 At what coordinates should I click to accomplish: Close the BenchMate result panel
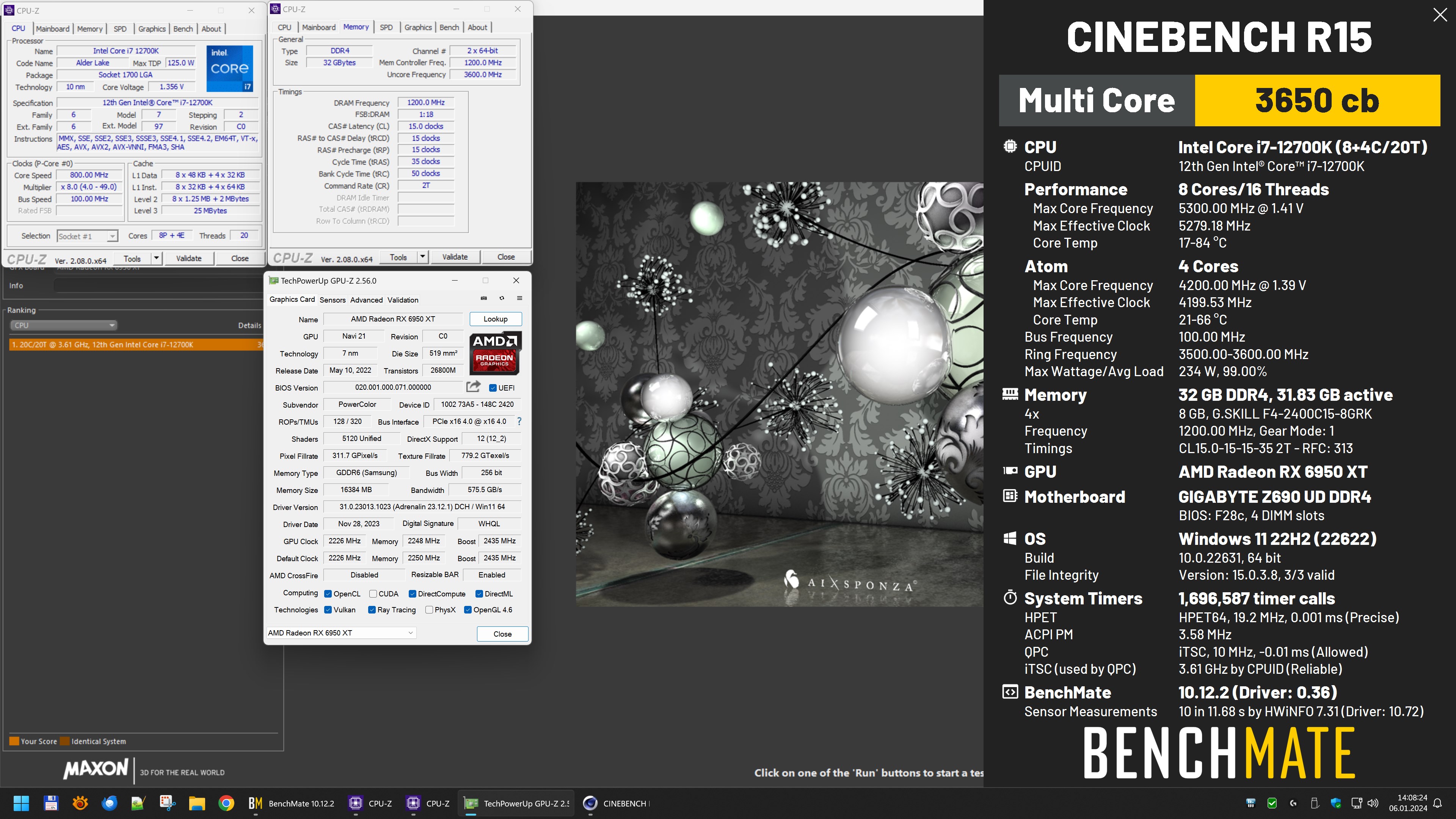point(1440,15)
